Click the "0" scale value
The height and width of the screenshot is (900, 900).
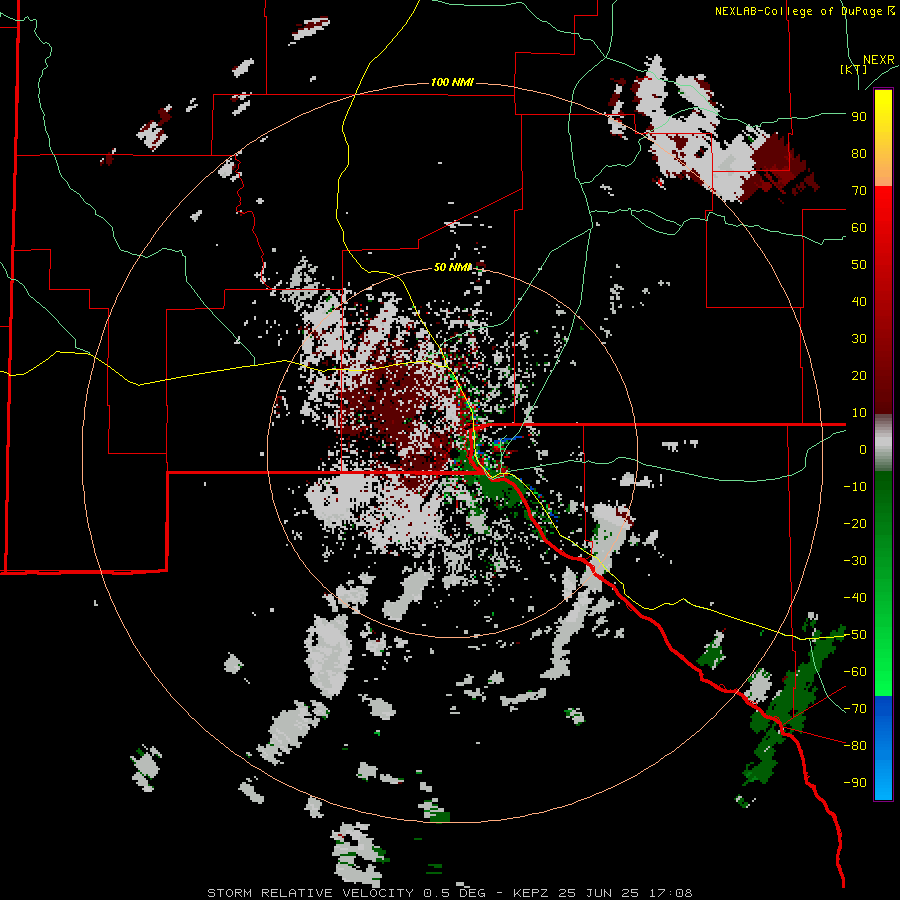863,449
